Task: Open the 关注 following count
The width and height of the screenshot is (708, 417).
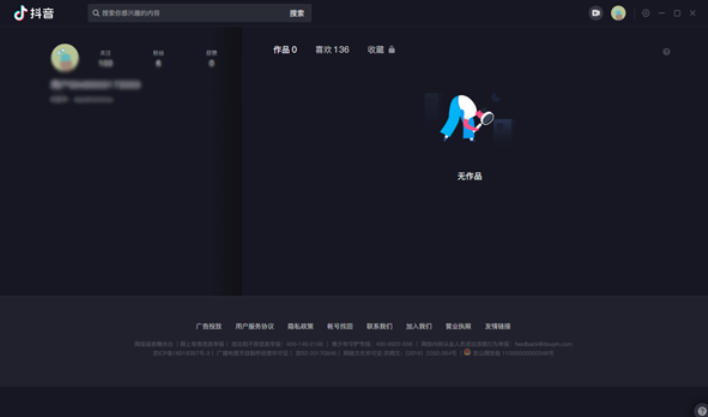Action: [x=105, y=59]
